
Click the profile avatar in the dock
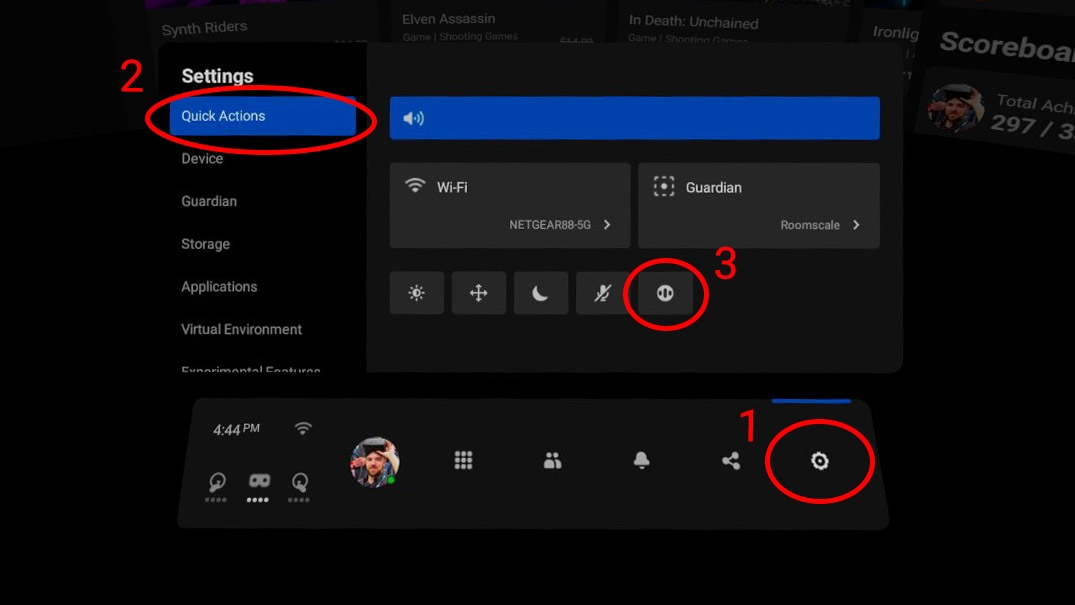[374, 462]
